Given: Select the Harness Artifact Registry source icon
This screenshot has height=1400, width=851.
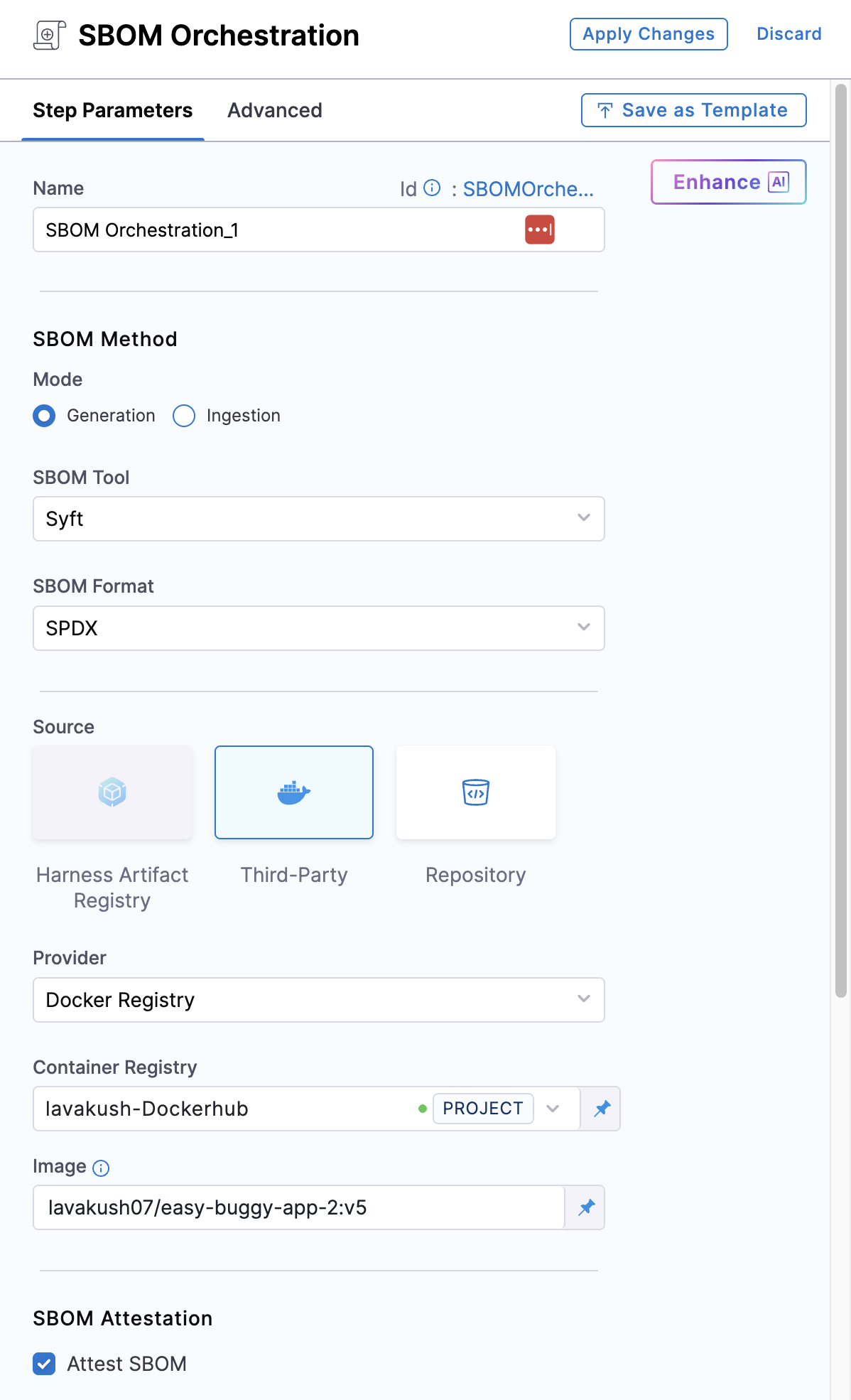Looking at the screenshot, I should (112, 792).
